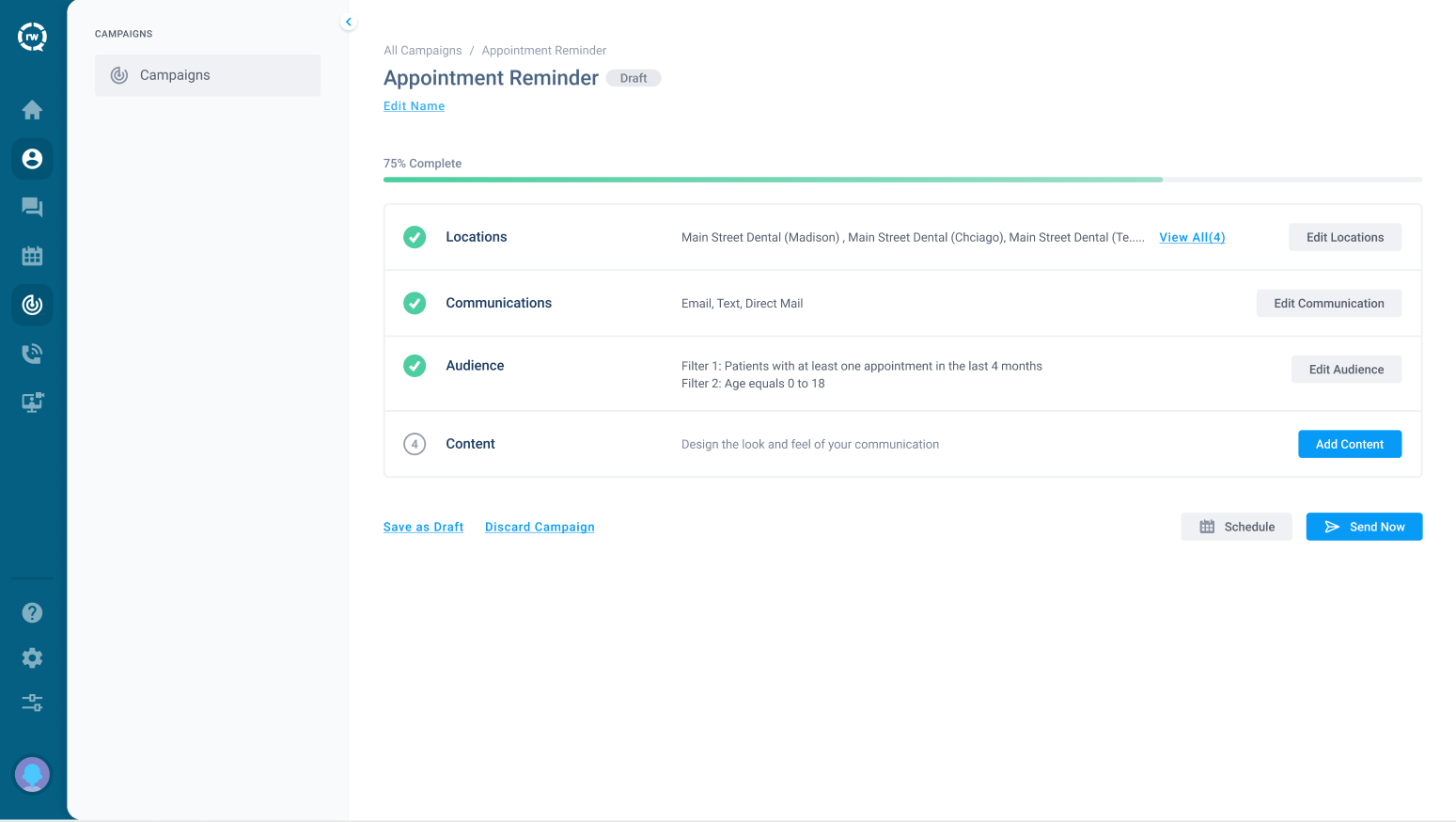The height and width of the screenshot is (822, 1456).
Task: Click the Send Now button
Action: click(1365, 527)
